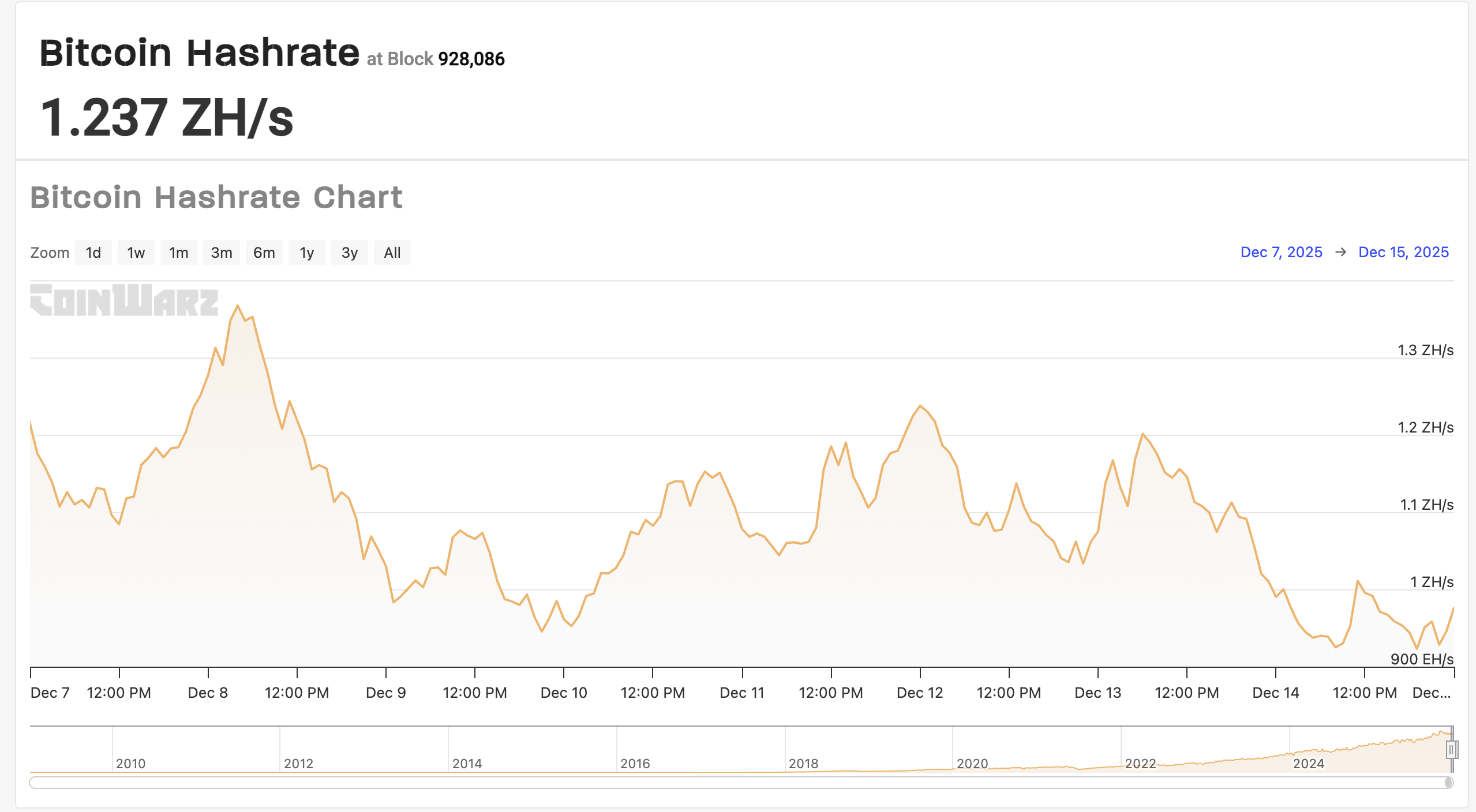Grab the navigator range handle
The image size is (1476, 812).
coord(1452,750)
